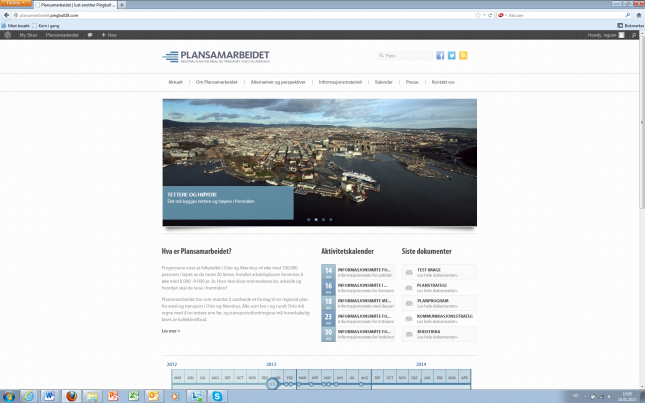Open the Windows Start button
The width and height of the screenshot is (645, 403).
pos(9,396)
